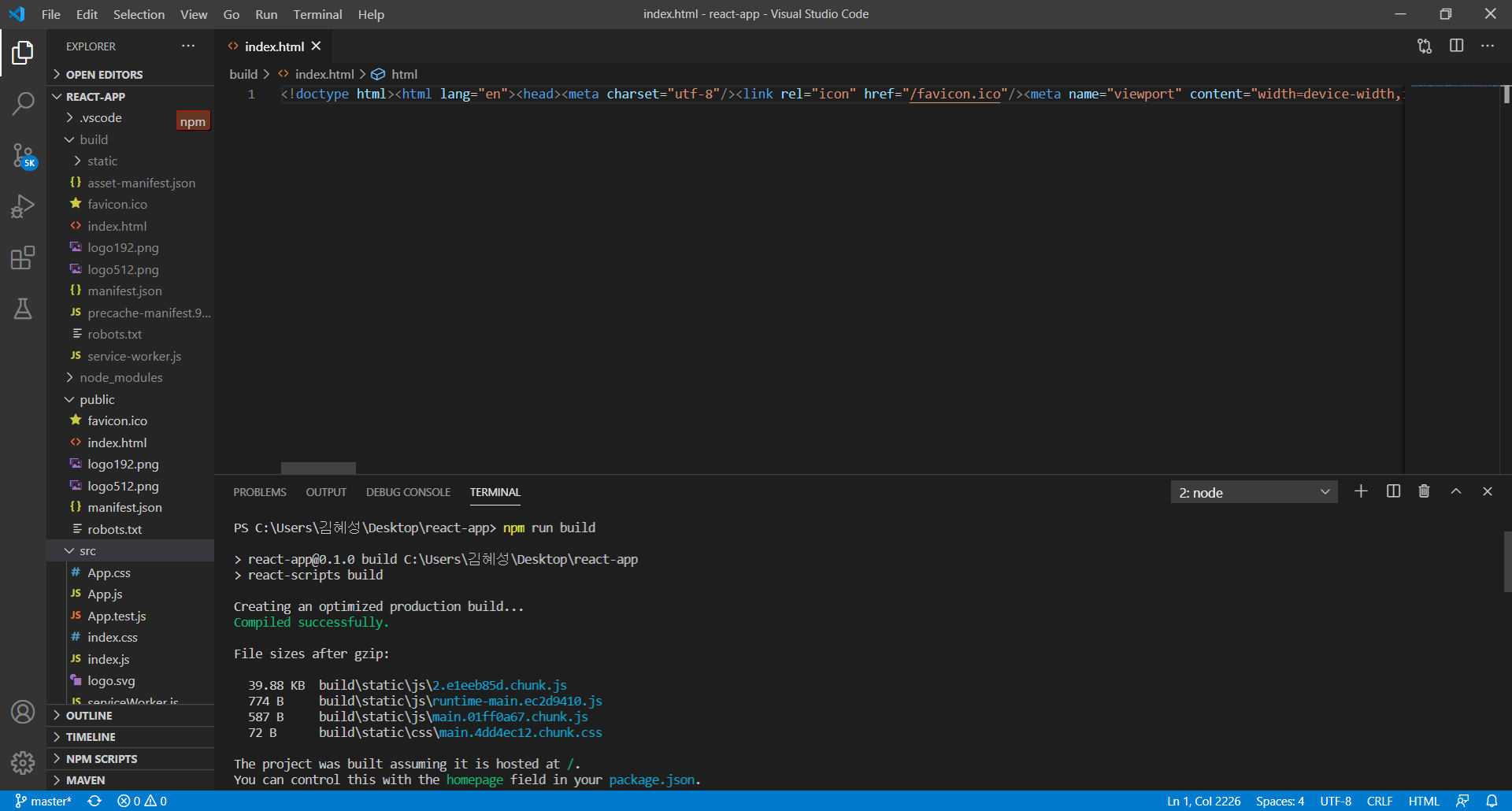The height and width of the screenshot is (811, 1512).
Task: Change line ending via CRLF
Action: click(x=1380, y=801)
